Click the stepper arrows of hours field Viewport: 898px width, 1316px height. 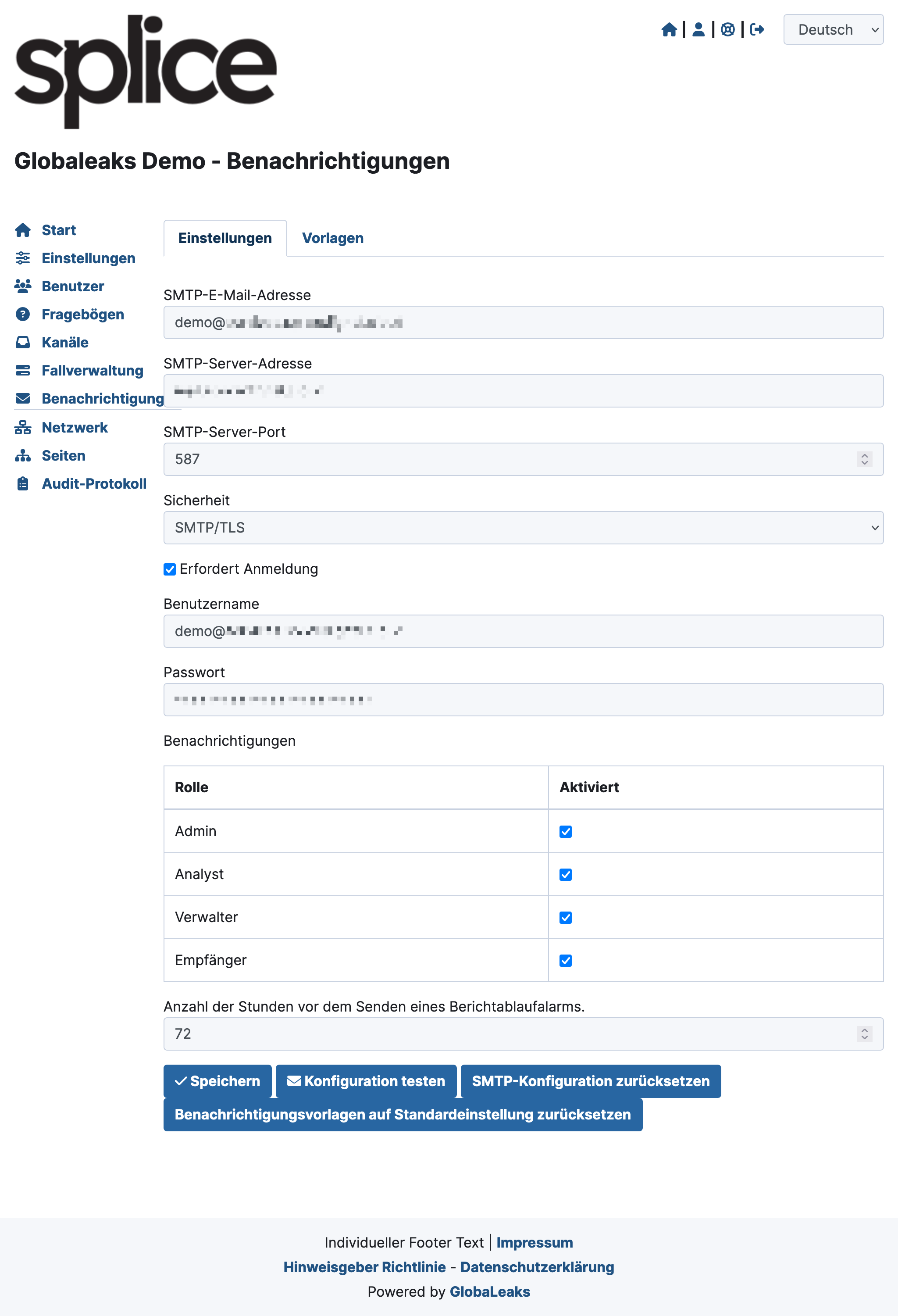(864, 1034)
